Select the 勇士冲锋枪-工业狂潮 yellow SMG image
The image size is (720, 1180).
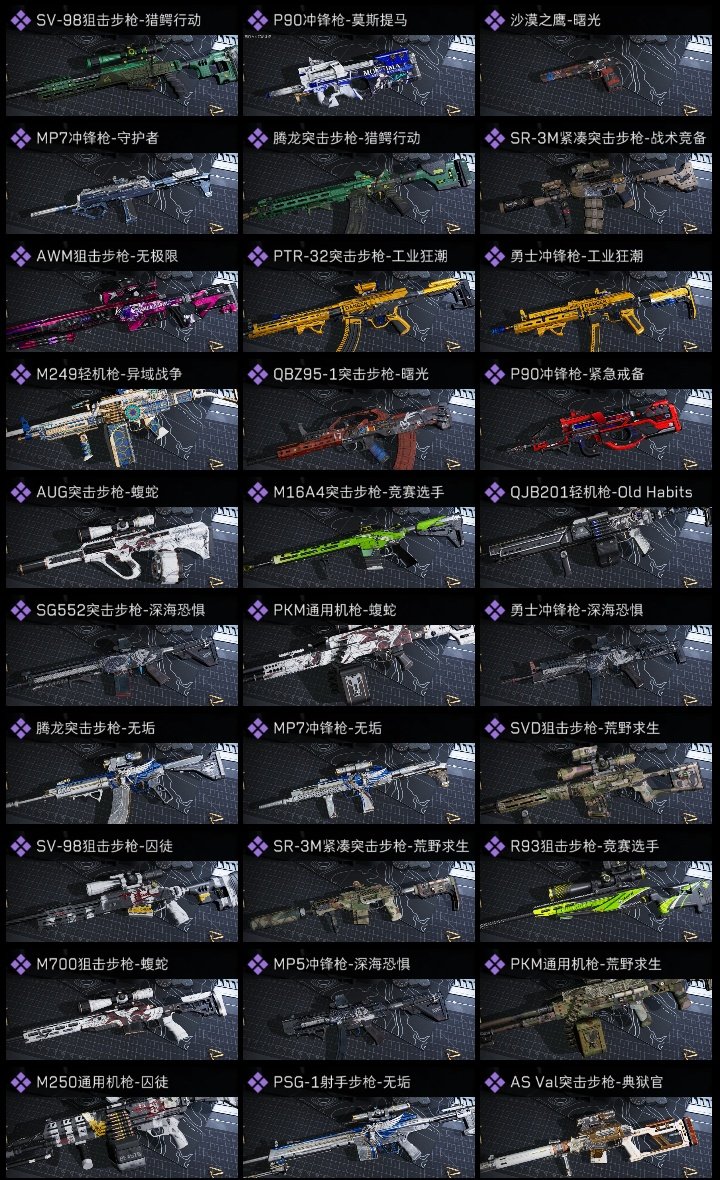click(x=596, y=312)
